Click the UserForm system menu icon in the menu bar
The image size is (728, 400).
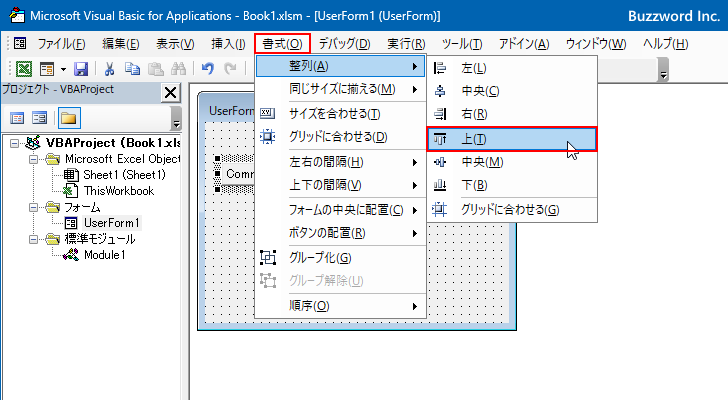(20, 44)
